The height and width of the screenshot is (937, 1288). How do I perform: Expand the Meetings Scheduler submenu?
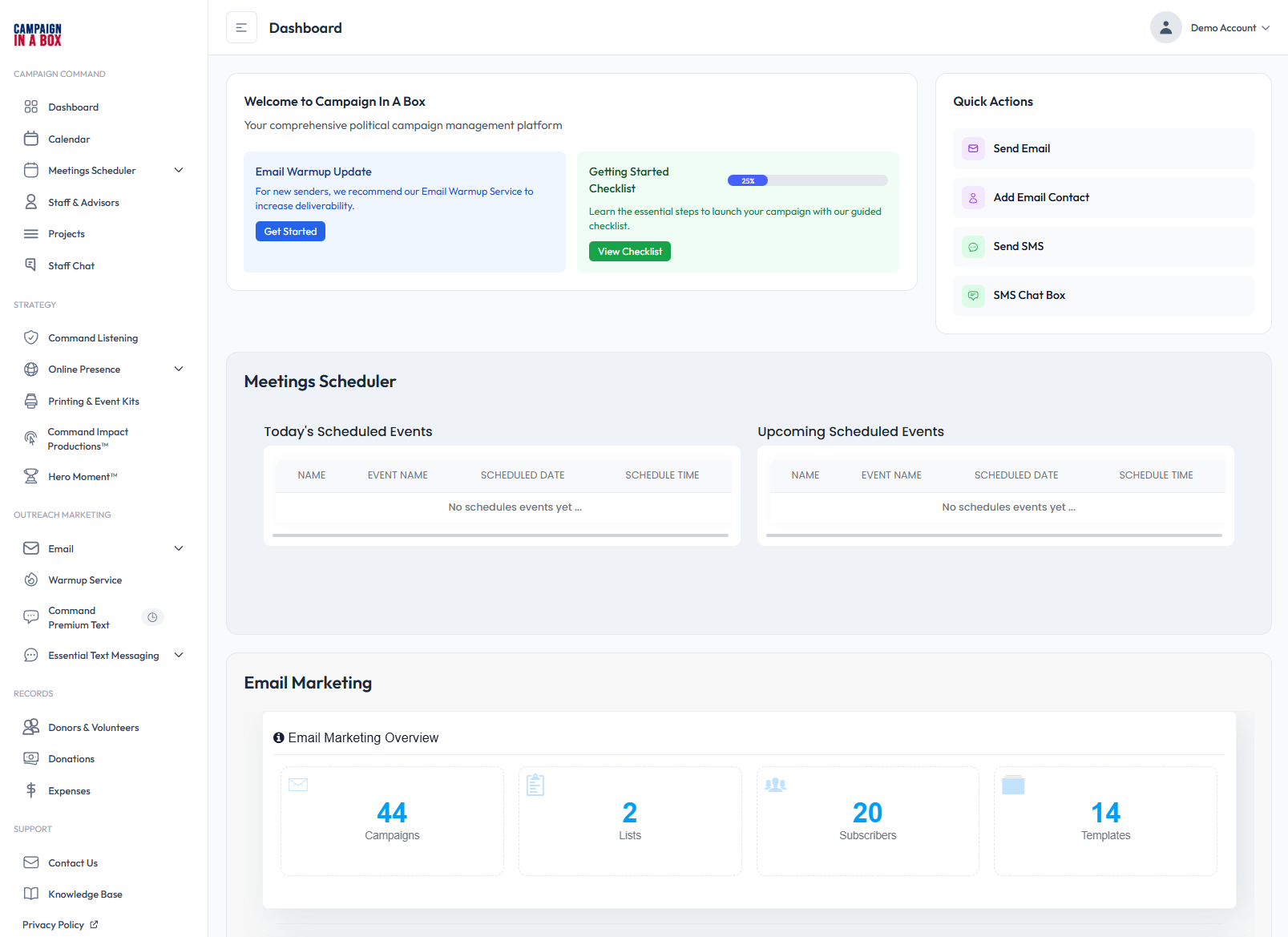coord(179,171)
